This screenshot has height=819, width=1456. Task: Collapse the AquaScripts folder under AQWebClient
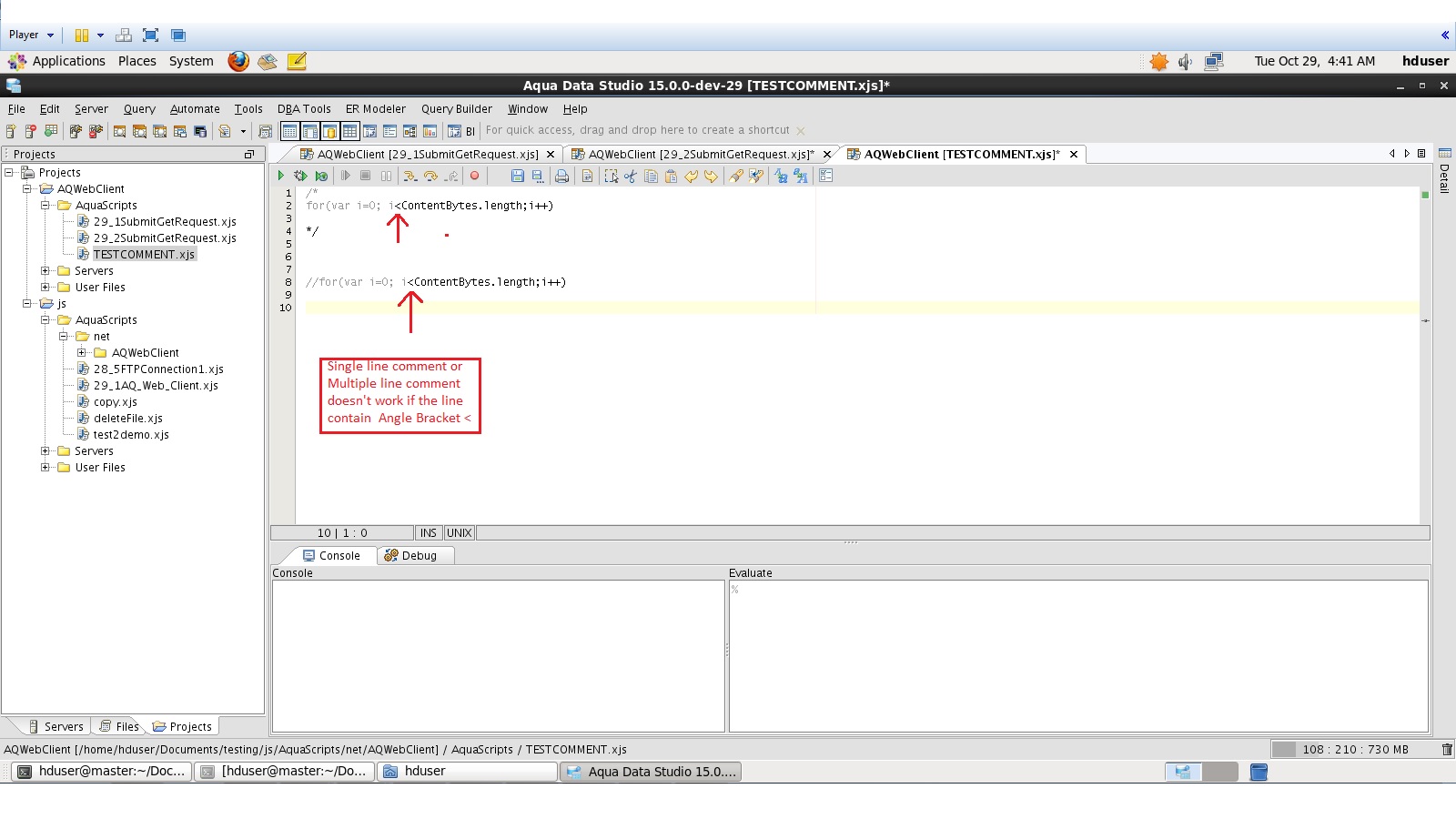tap(45, 206)
